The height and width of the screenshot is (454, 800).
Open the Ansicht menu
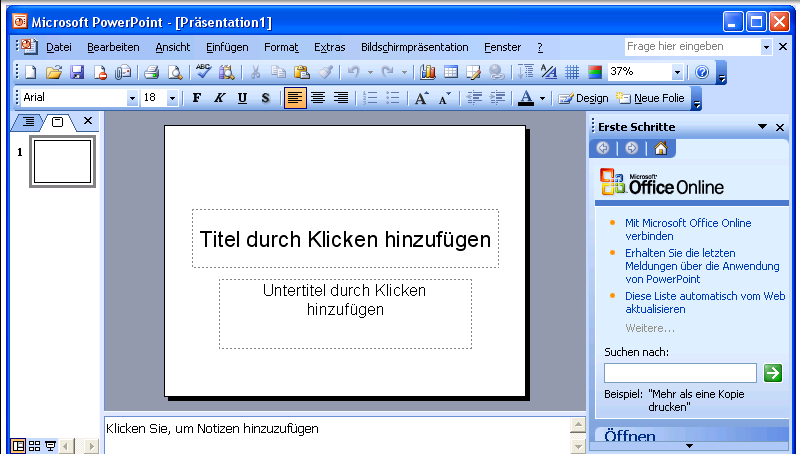pos(173,47)
